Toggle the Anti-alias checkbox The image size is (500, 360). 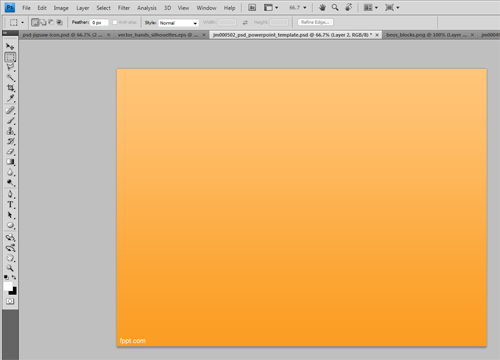tap(115, 22)
